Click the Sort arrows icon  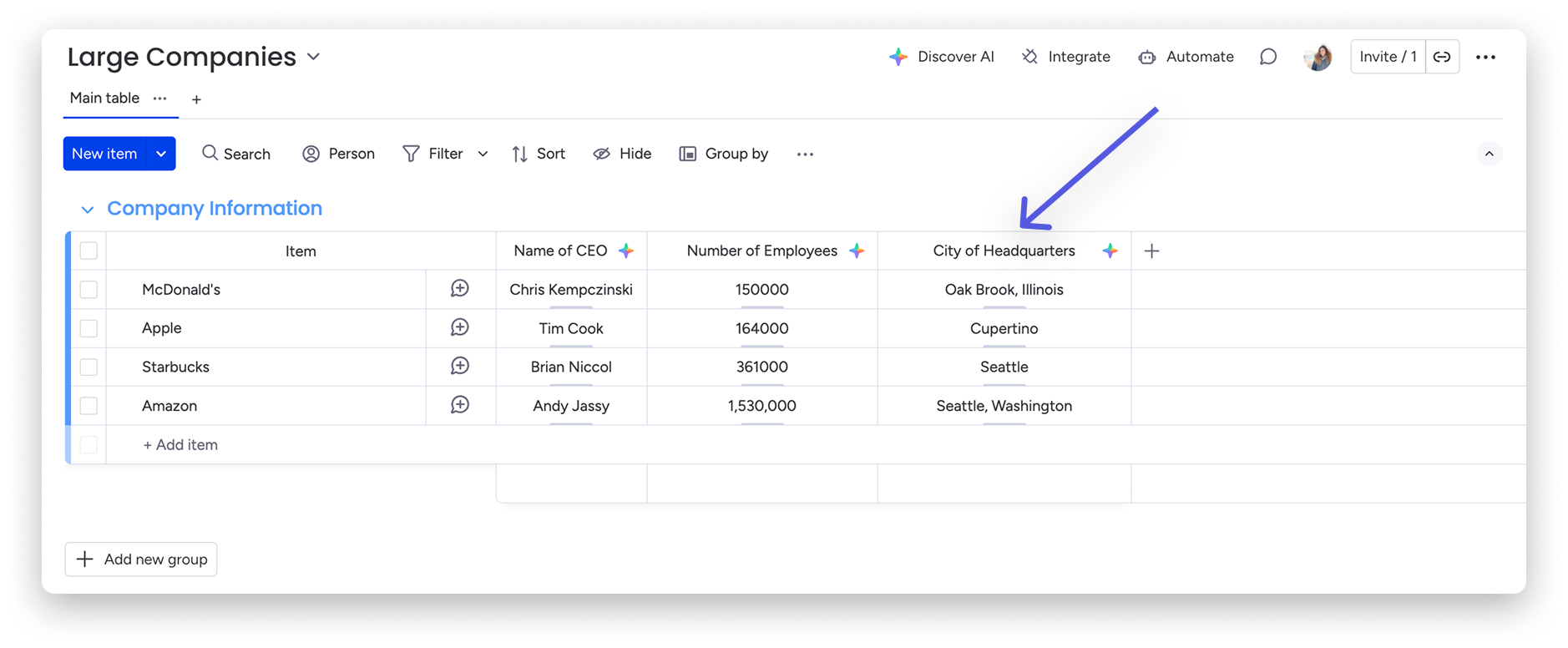tap(519, 154)
